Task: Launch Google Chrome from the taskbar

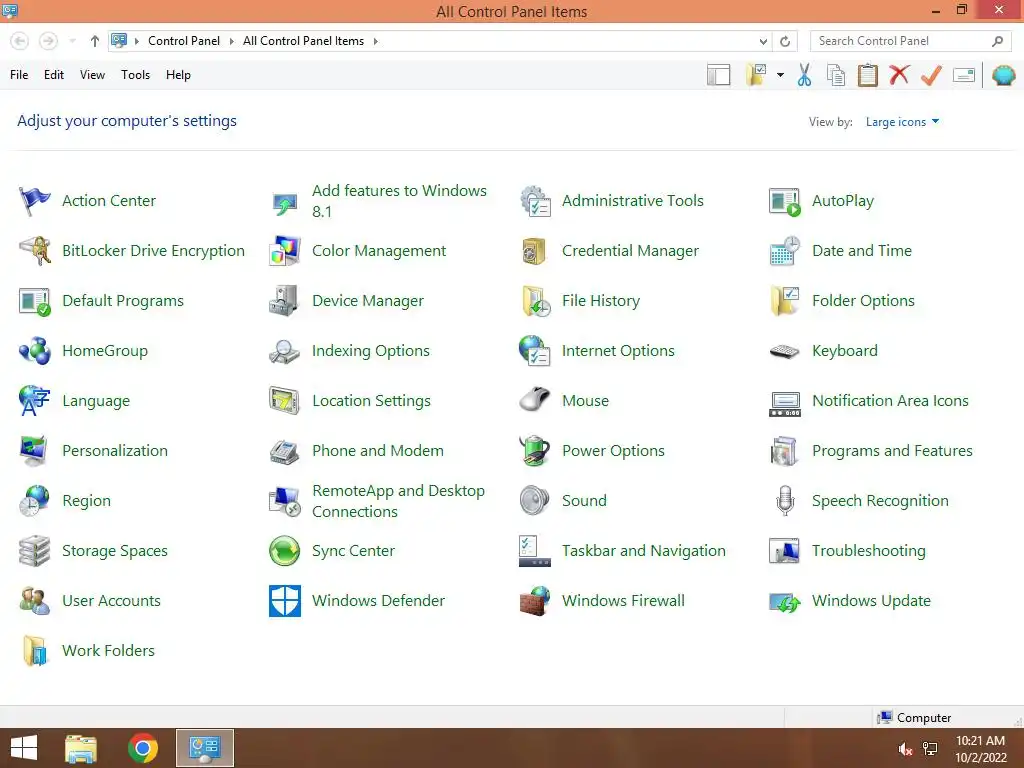Action: point(143,748)
